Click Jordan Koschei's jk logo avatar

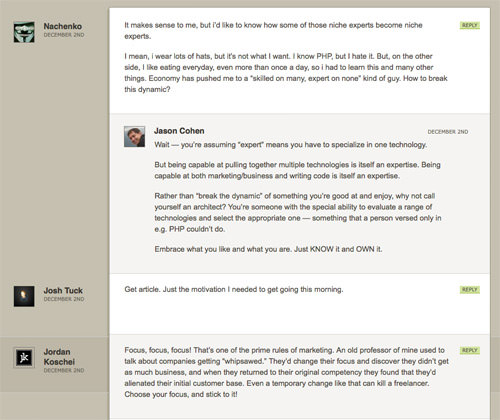coord(24,358)
